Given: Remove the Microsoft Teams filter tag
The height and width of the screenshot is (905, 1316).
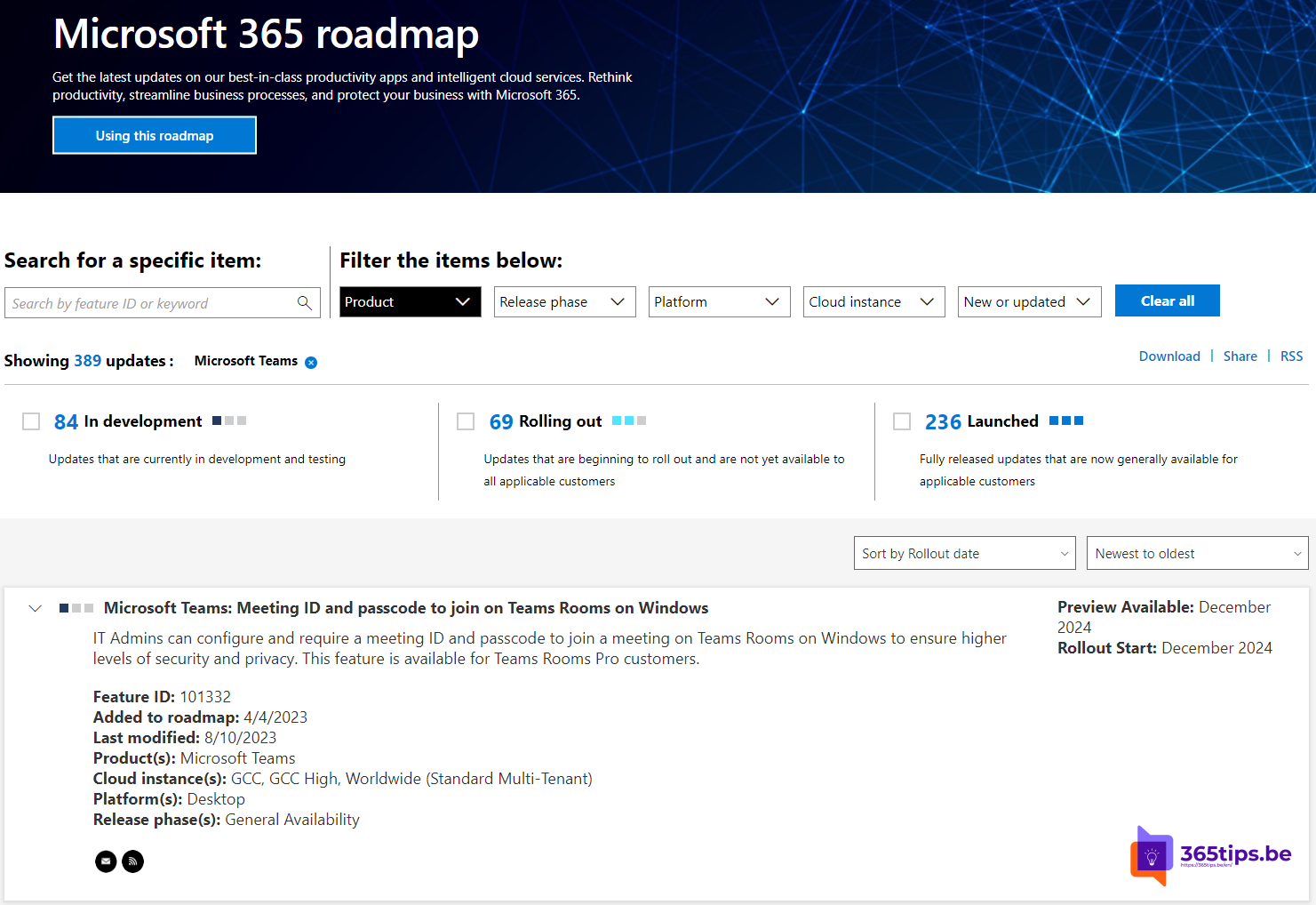Looking at the screenshot, I should [x=311, y=362].
